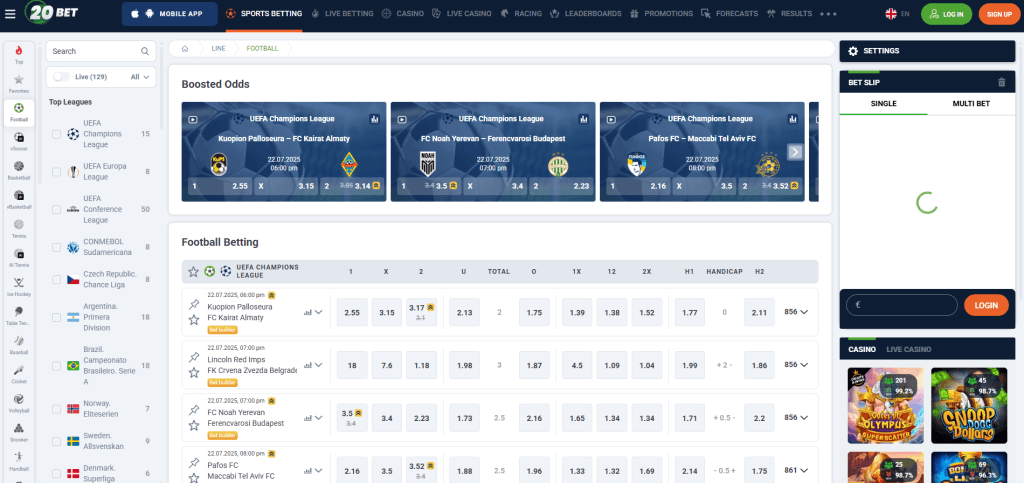
Task: Go to home via breadcrumb icon
Action: (x=185, y=48)
